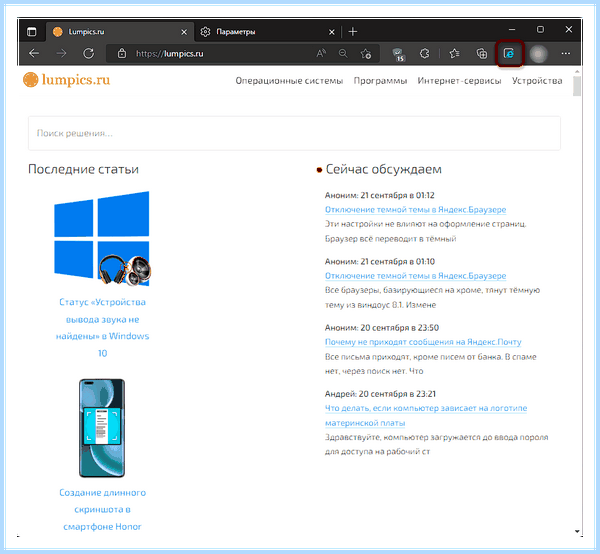Minimize the browser window

tap(512, 29)
